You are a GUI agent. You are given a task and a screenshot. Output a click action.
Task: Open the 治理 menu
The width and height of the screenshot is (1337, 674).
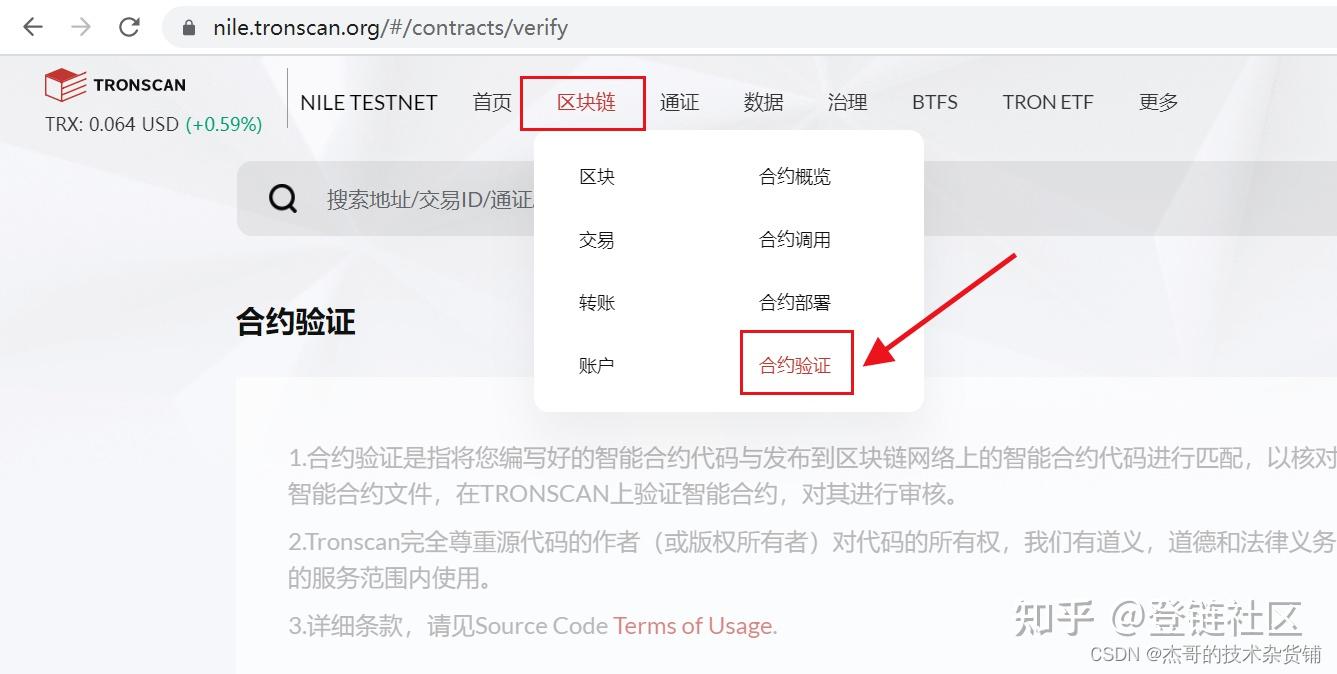point(847,102)
